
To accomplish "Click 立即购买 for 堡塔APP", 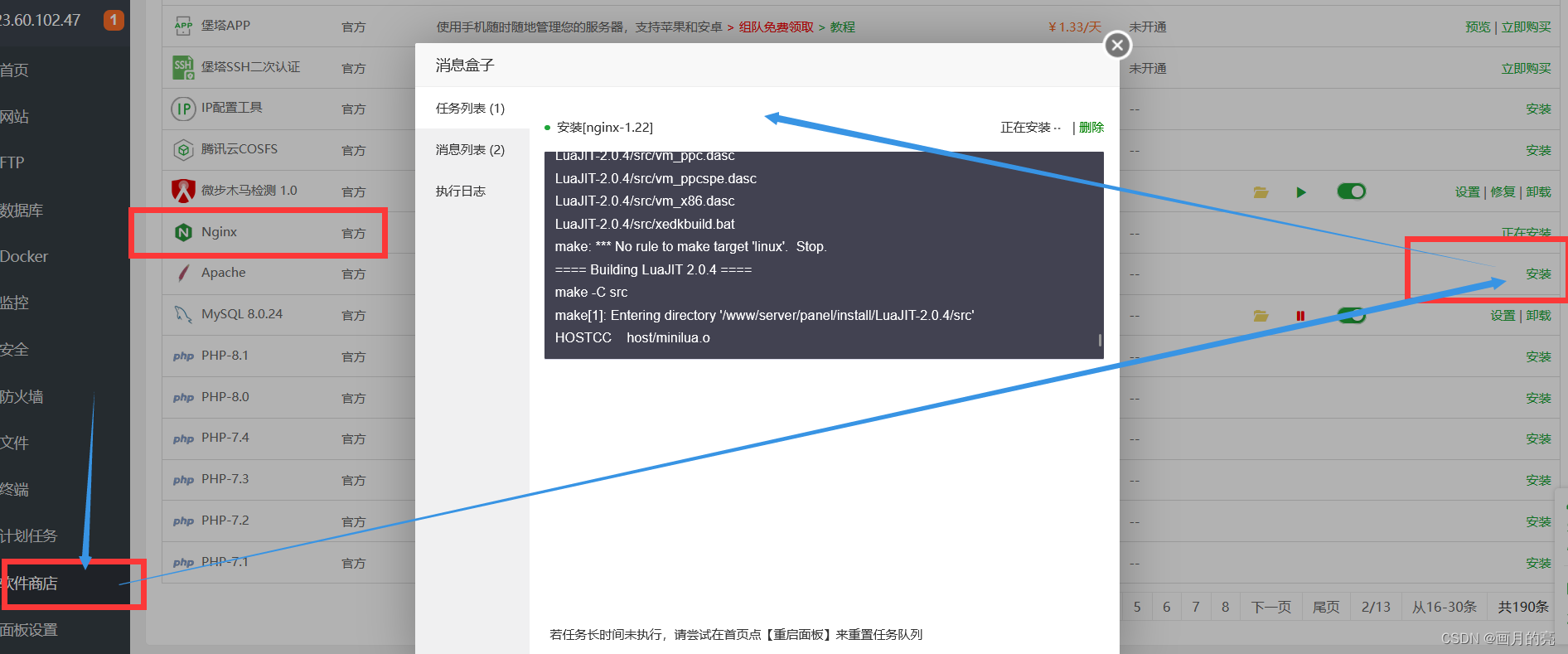I will [x=1527, y=27].
